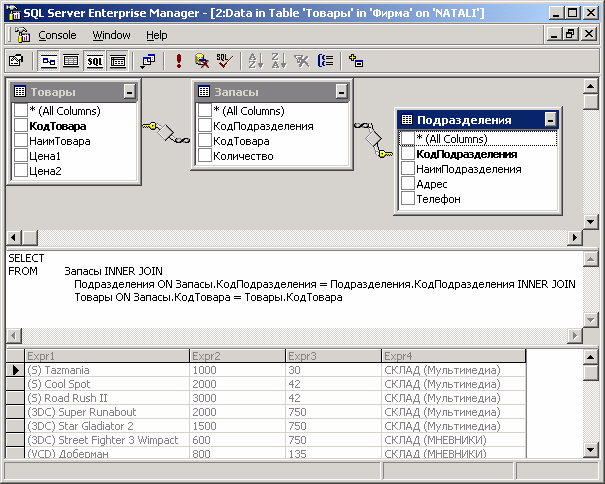
Task: Click the Sort Ascending icon
Action: [x=256, y=61]
